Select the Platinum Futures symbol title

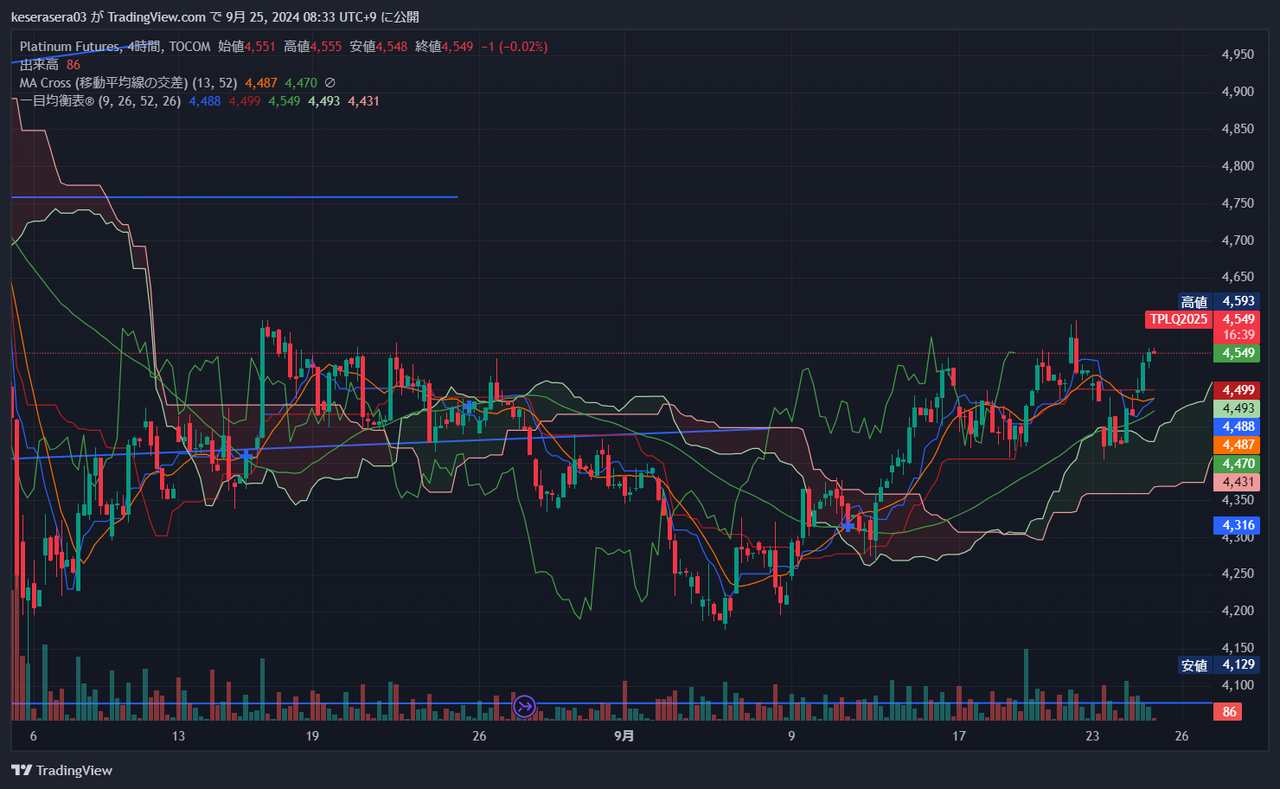coord(68,46)
